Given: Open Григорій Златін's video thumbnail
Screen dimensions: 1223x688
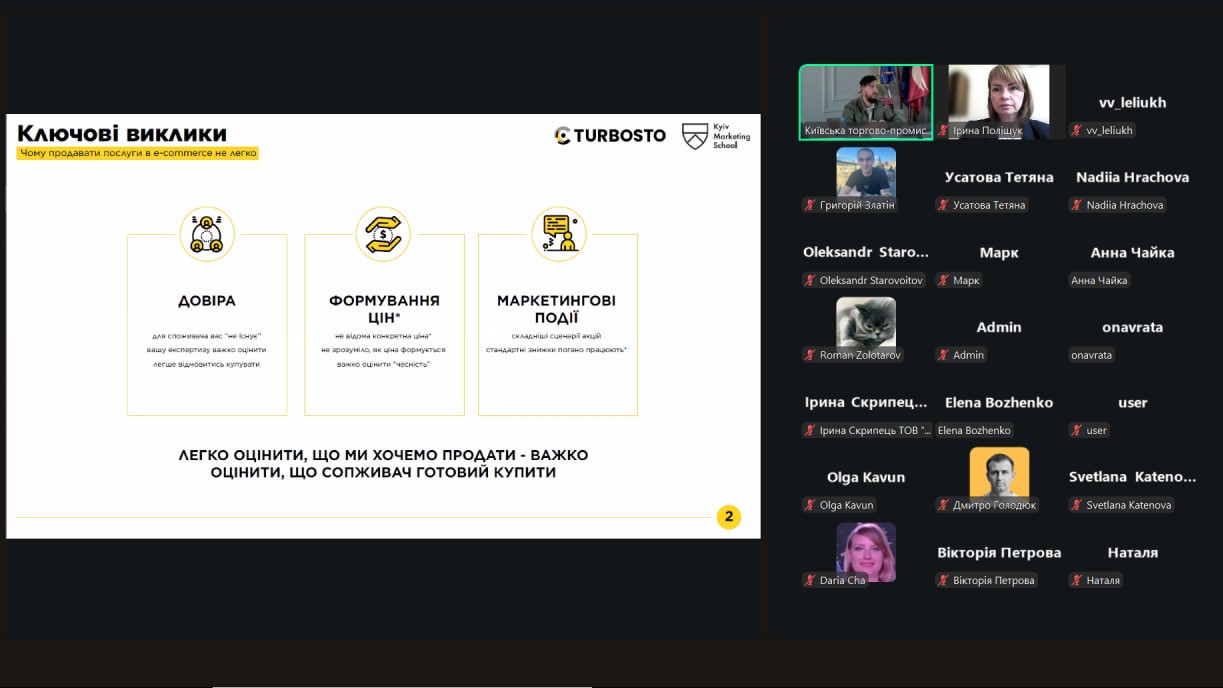Looking at the screenshot, I should pos(866,173).
